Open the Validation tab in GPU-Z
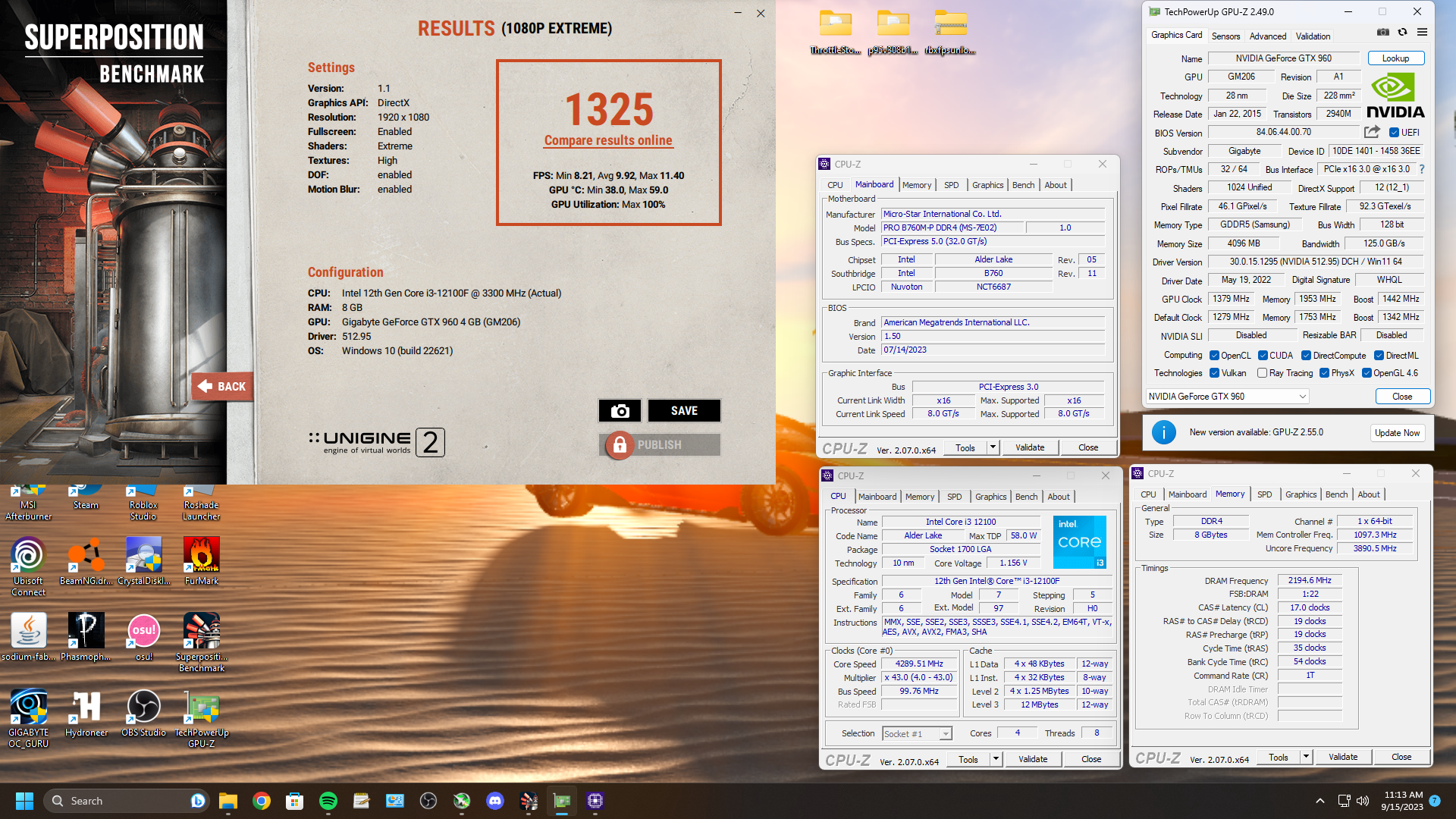1456x819 pixels. [1313, 36]
